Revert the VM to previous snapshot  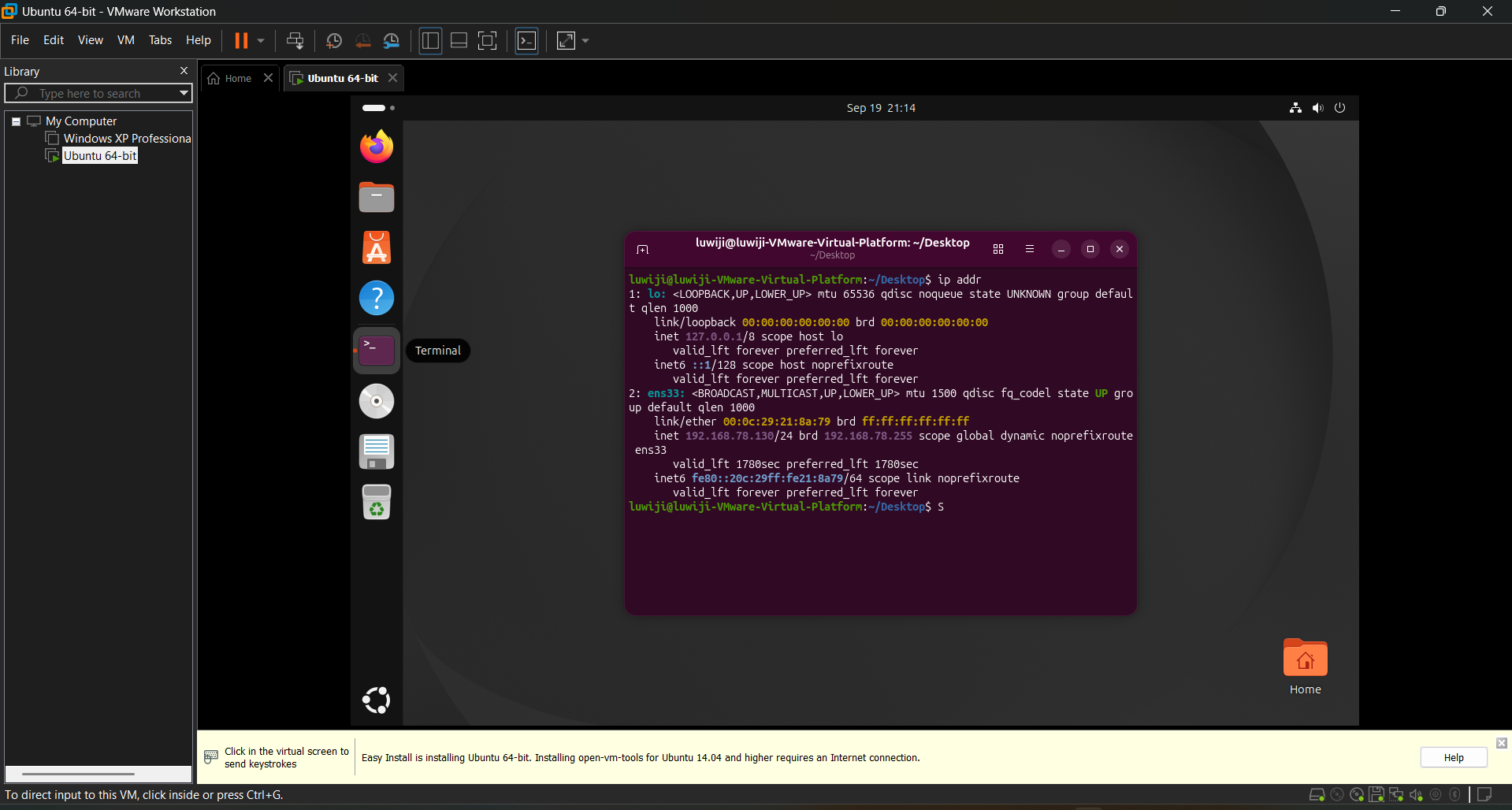[362, 40]
